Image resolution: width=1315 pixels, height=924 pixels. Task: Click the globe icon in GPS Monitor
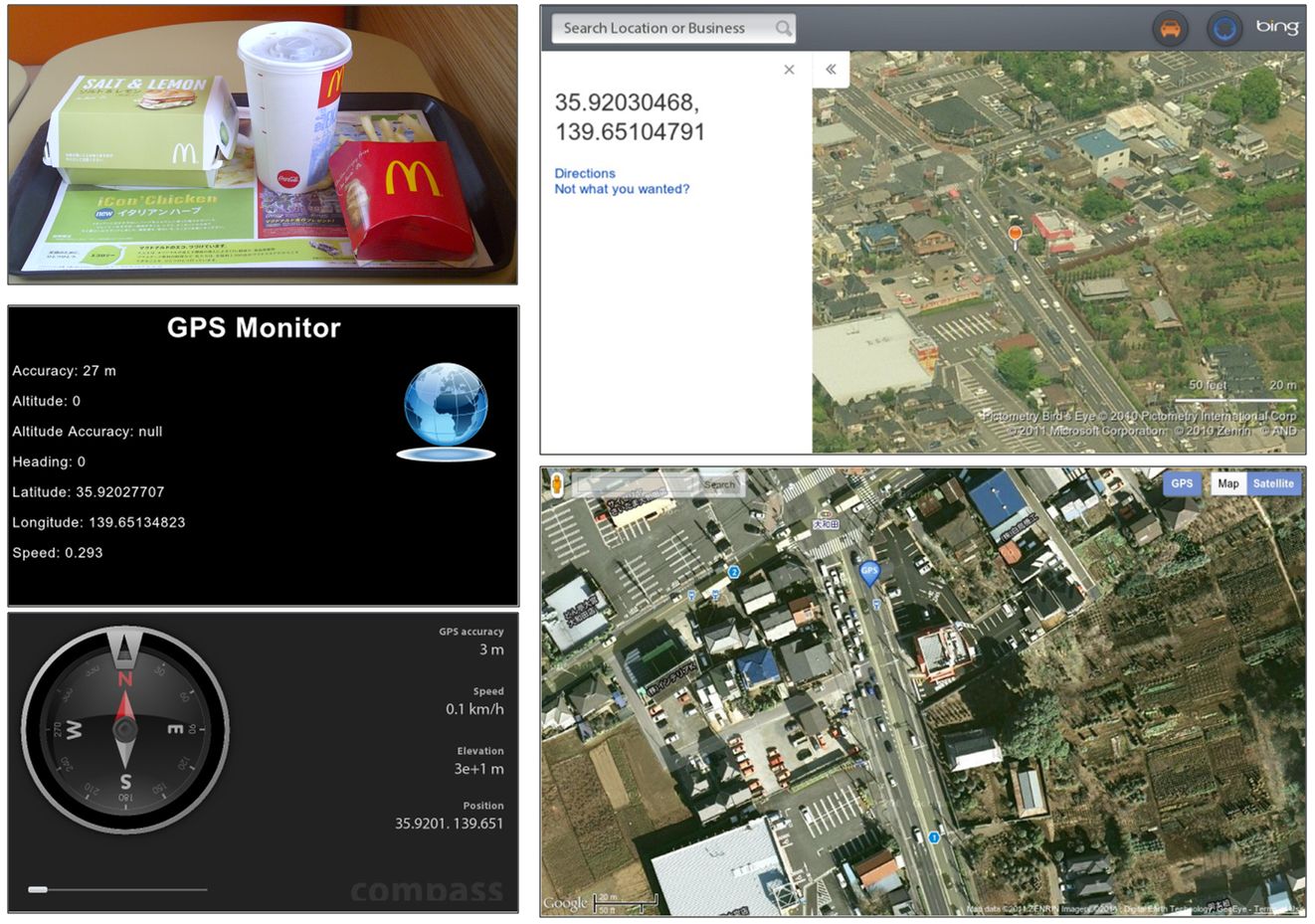[x=446, y=411]
